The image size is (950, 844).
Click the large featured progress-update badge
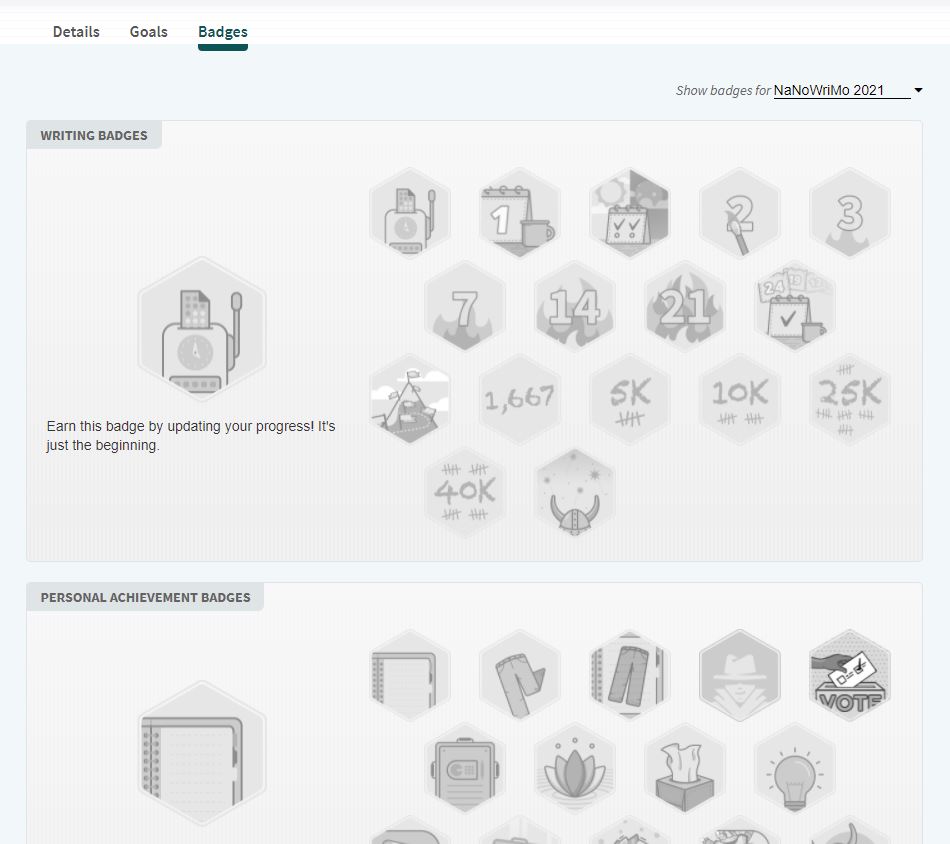point(202,331)
